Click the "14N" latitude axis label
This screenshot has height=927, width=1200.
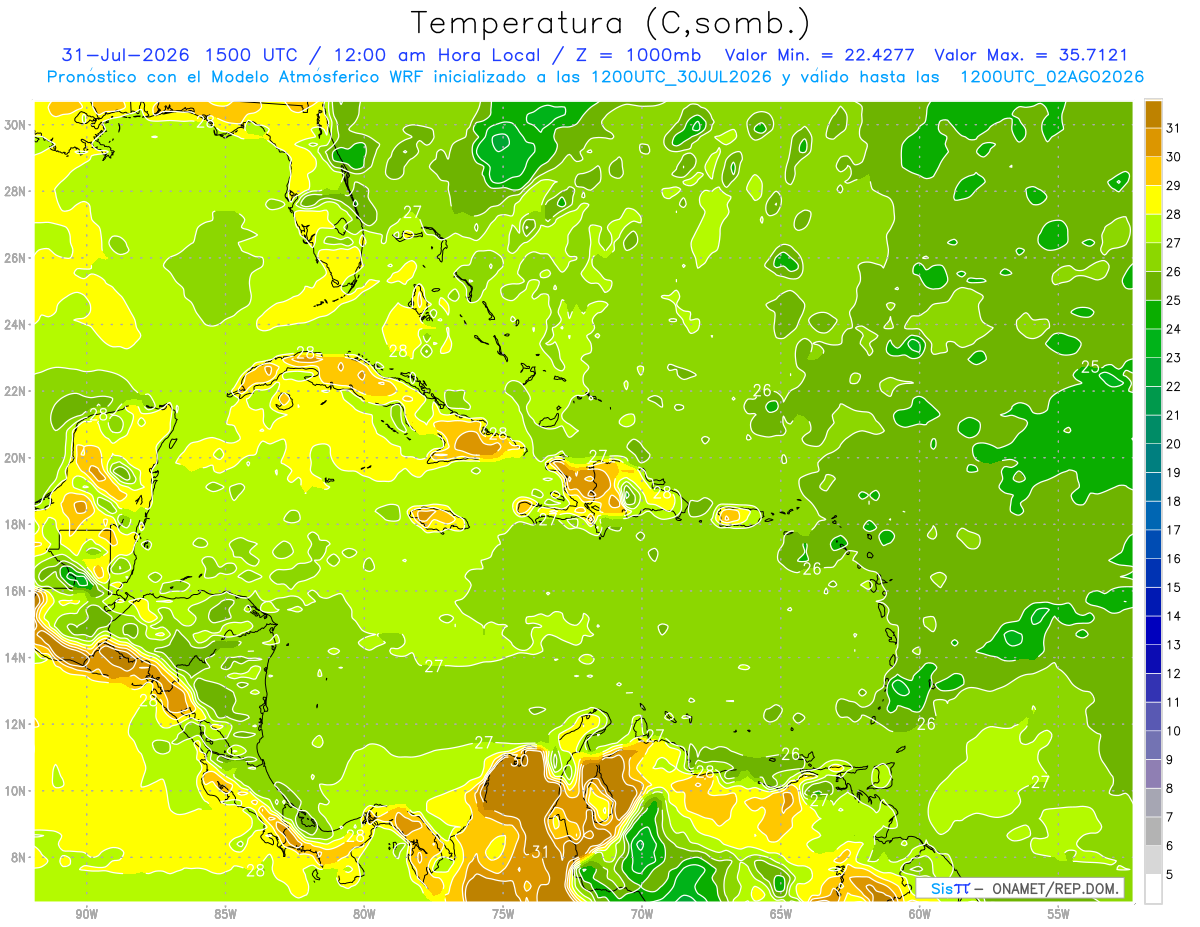15,657
